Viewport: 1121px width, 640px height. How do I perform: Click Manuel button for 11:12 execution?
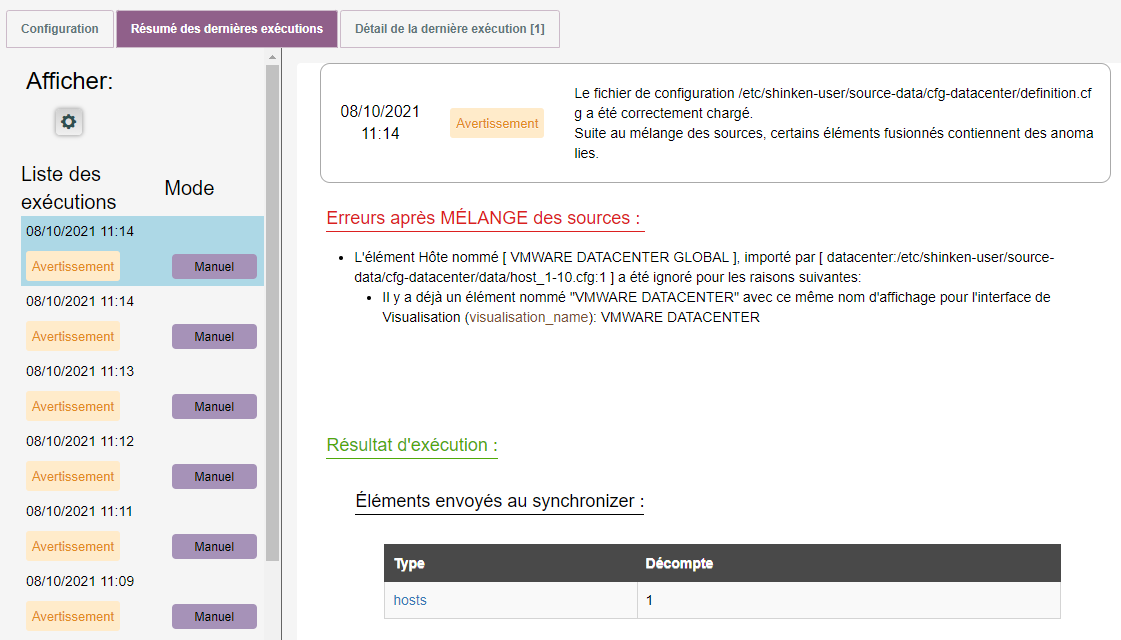tap(214, 477)
